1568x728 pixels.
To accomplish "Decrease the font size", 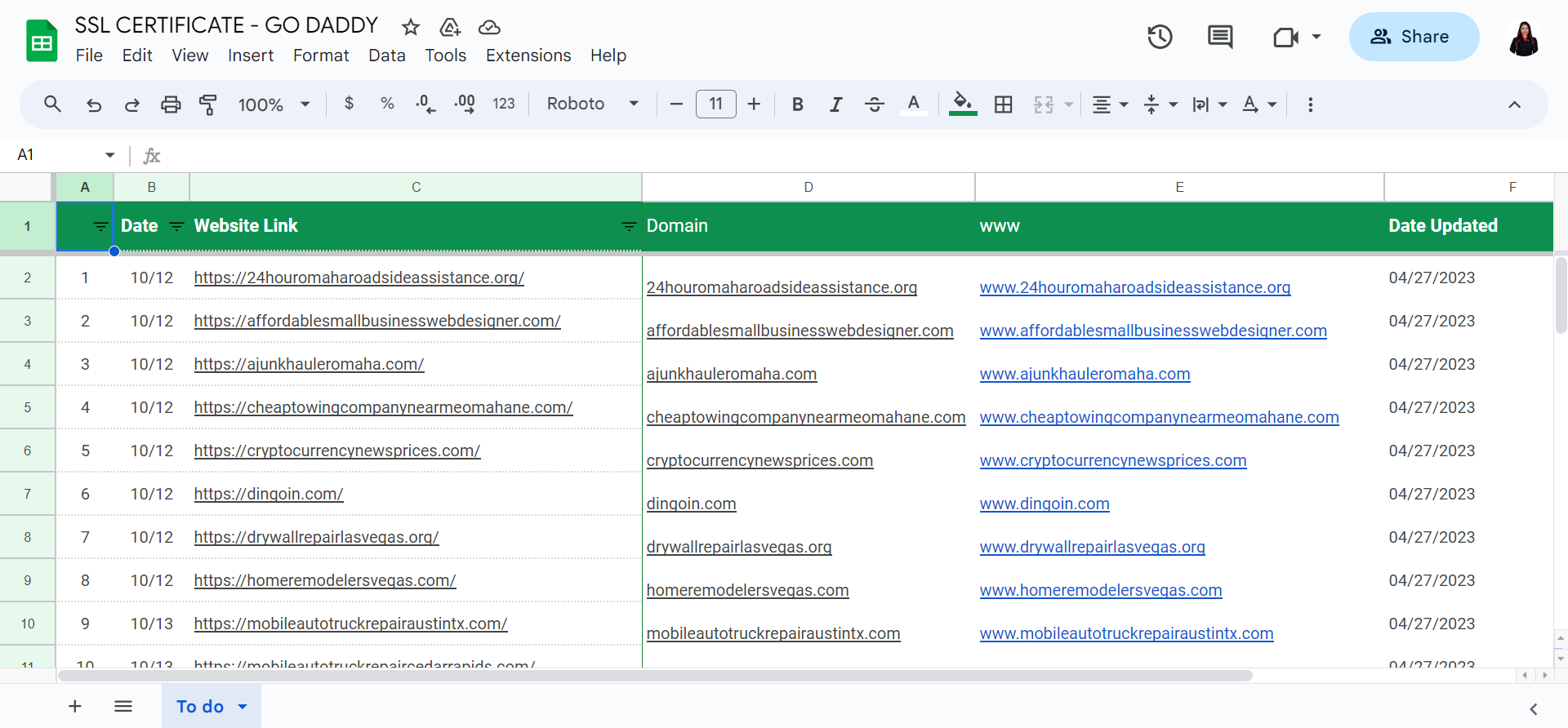I will pos(676,104).
